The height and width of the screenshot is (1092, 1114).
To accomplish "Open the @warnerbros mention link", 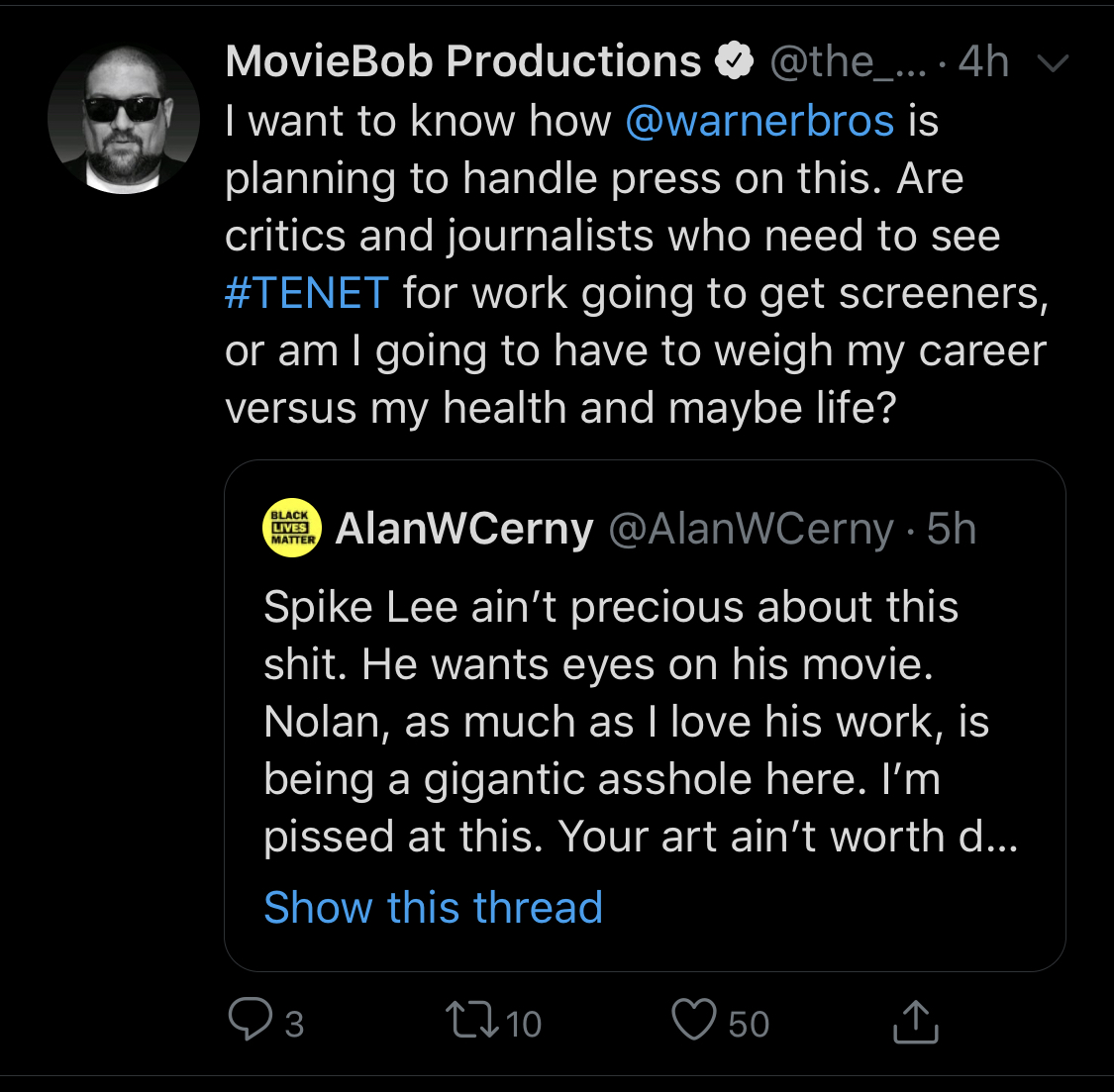I will [x=760, y=121].
